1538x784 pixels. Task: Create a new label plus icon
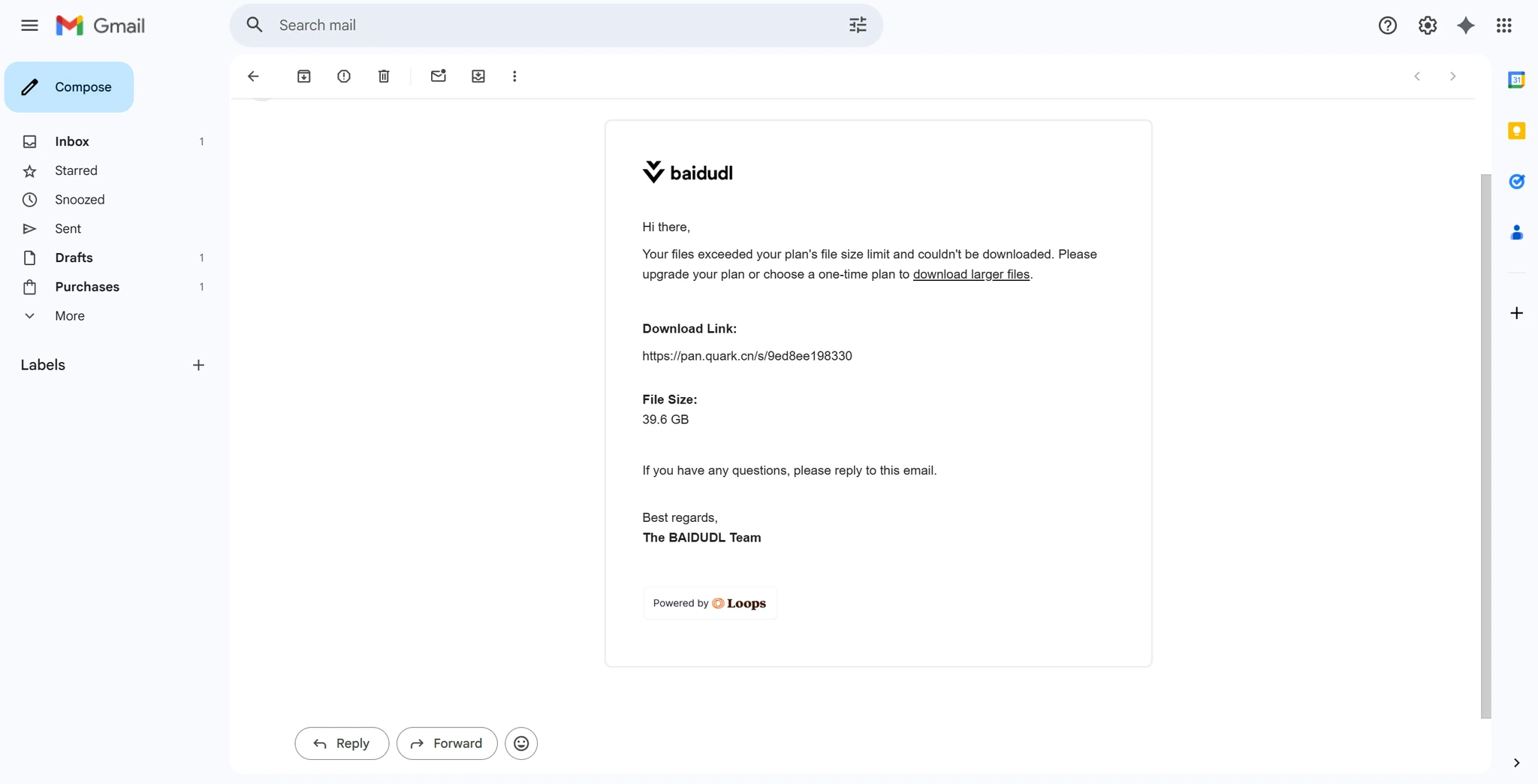[198, 365]
